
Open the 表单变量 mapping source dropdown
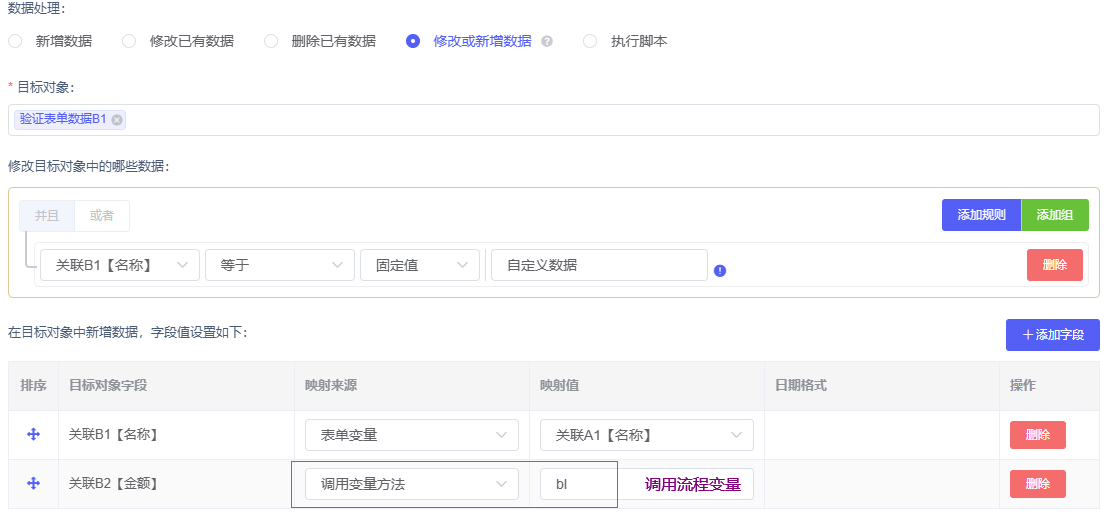[x=411, y=435]
